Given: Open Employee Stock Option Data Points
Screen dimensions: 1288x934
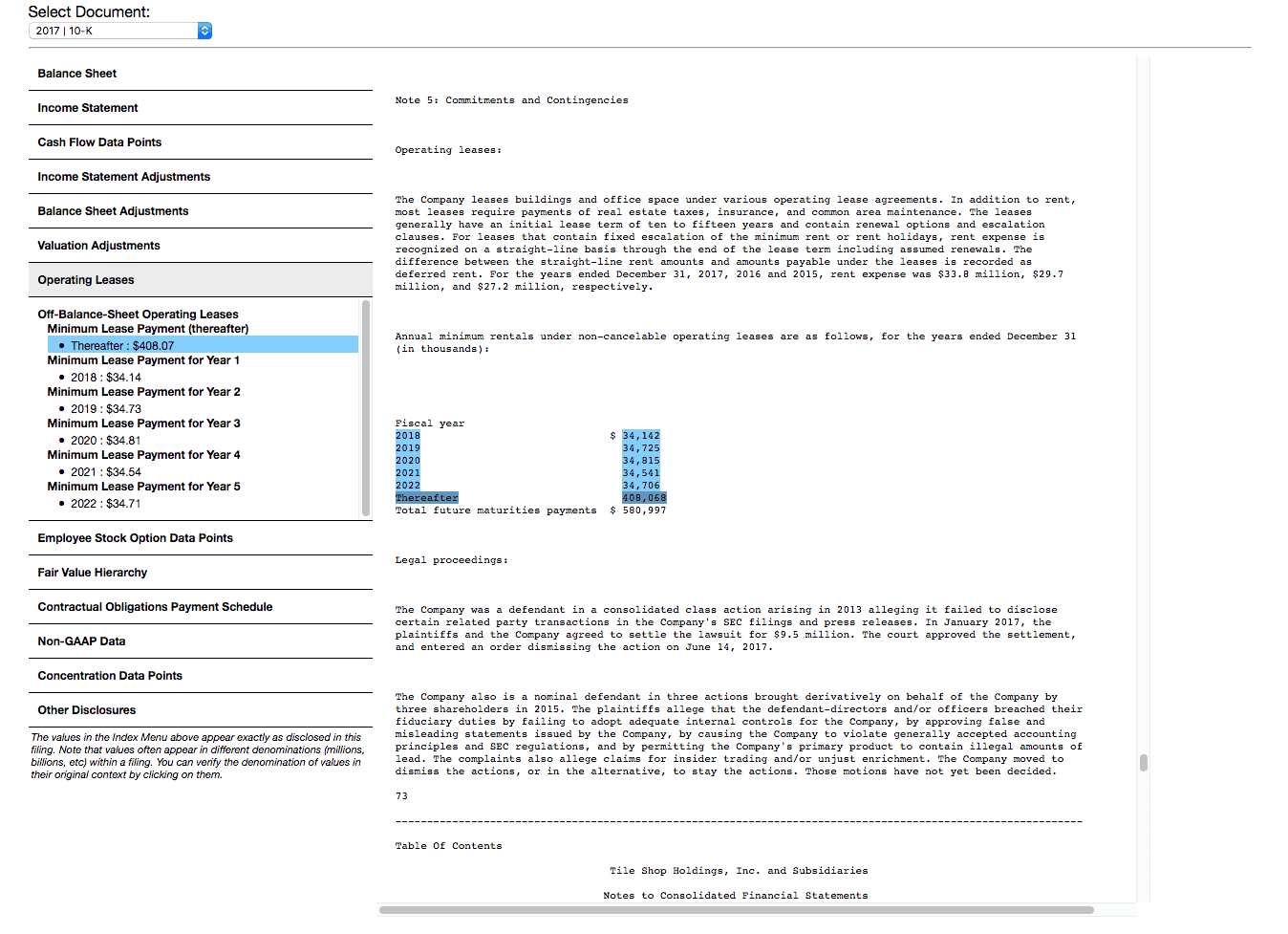Looking at the screenshot, I should (201, 538).
